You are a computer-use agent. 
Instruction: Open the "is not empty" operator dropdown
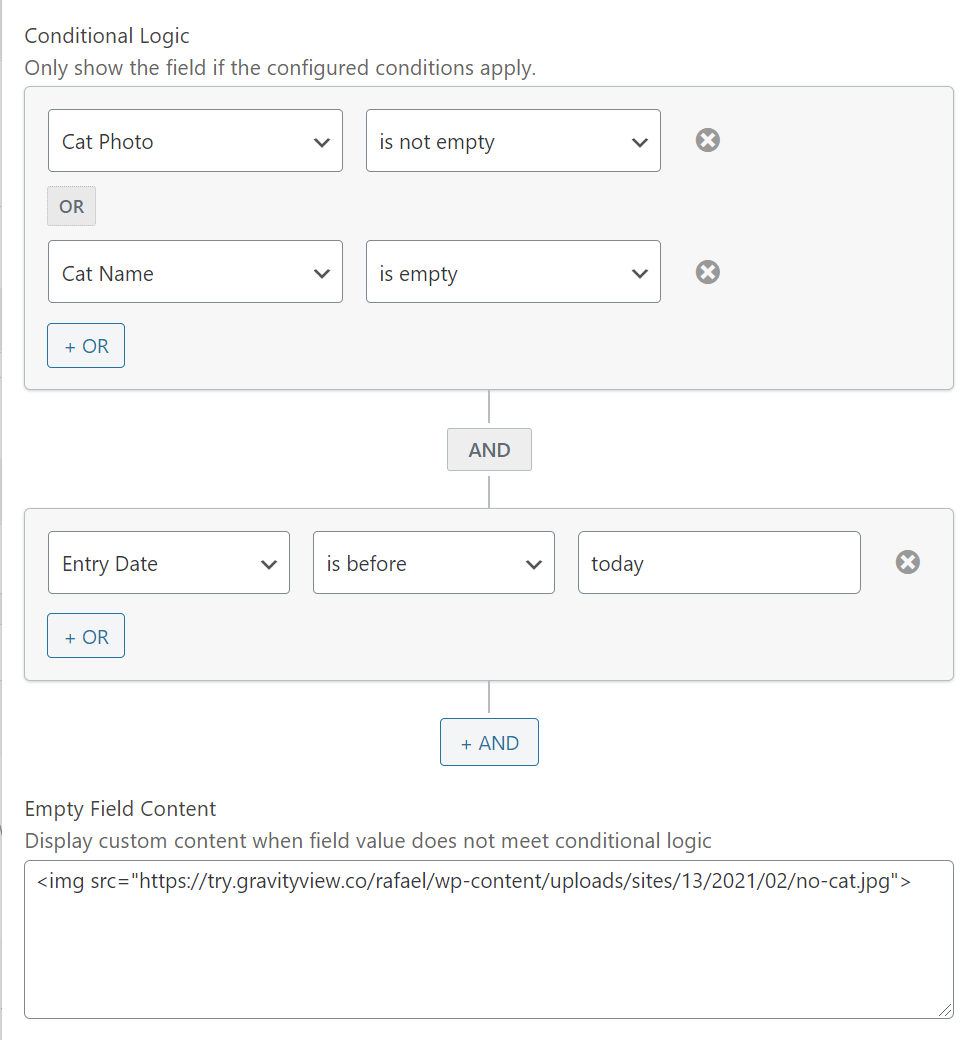[513, 141]
